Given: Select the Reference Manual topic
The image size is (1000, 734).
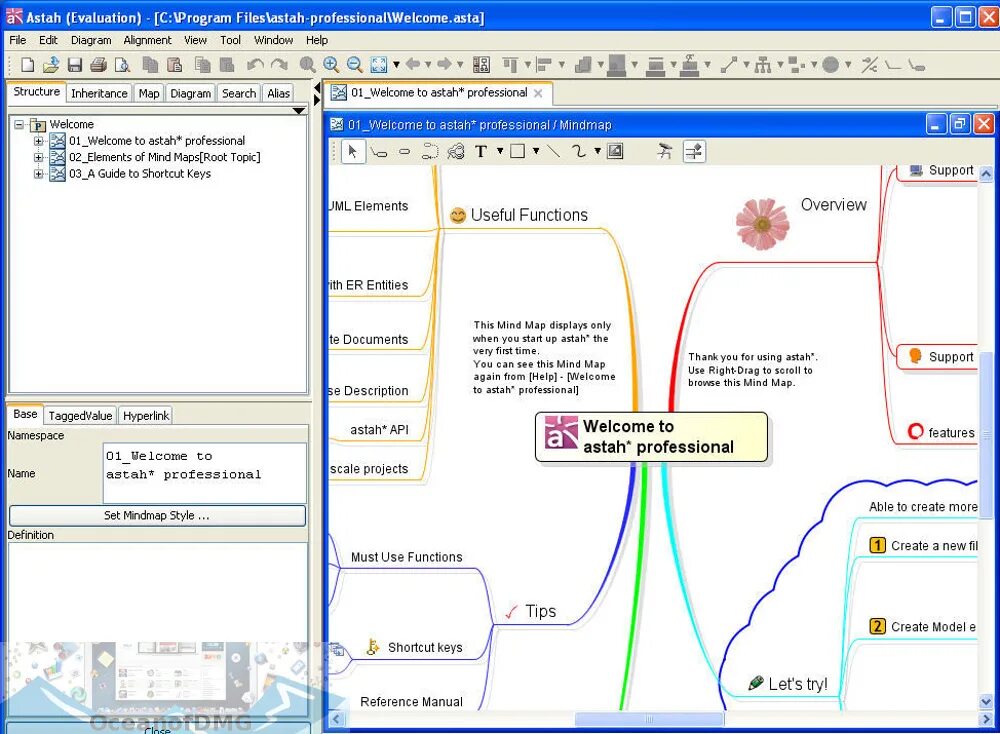Looking at the screenshot, I should point(411,701).
